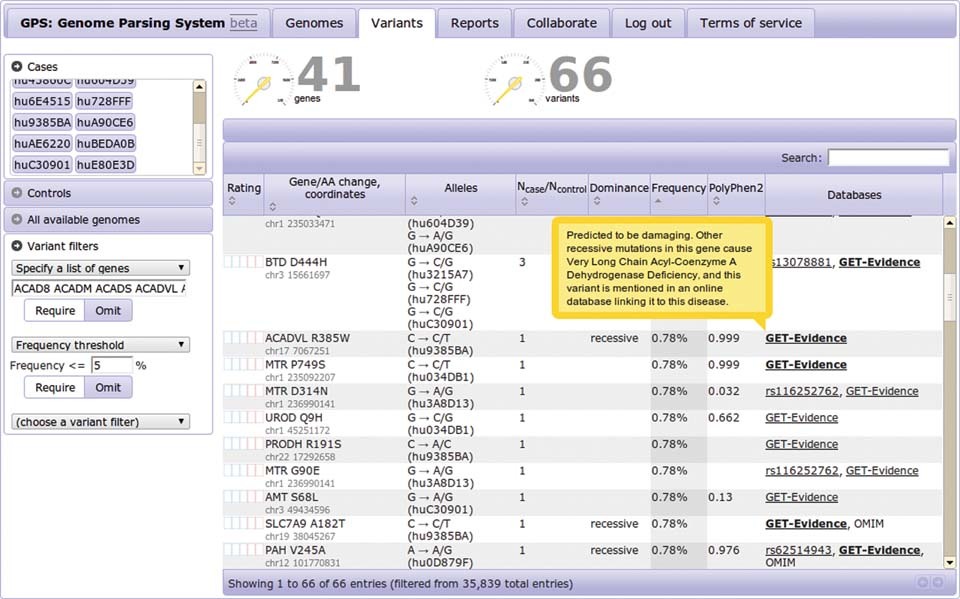The height and width of the screenshot is (599, 960).
Task: Select case huE80E3D
Action: coord(105,165)
